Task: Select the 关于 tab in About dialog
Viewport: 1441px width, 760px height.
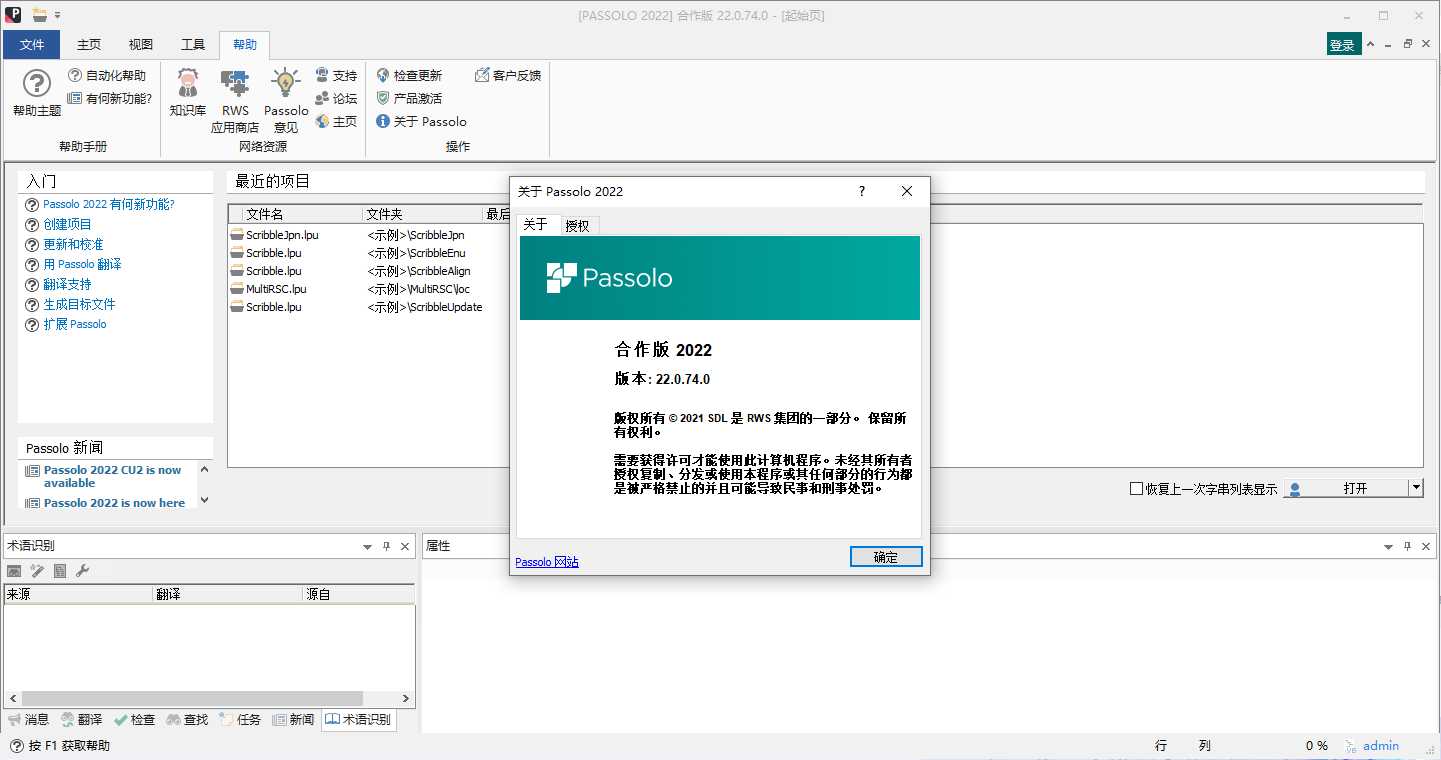Action: point(536,224)
